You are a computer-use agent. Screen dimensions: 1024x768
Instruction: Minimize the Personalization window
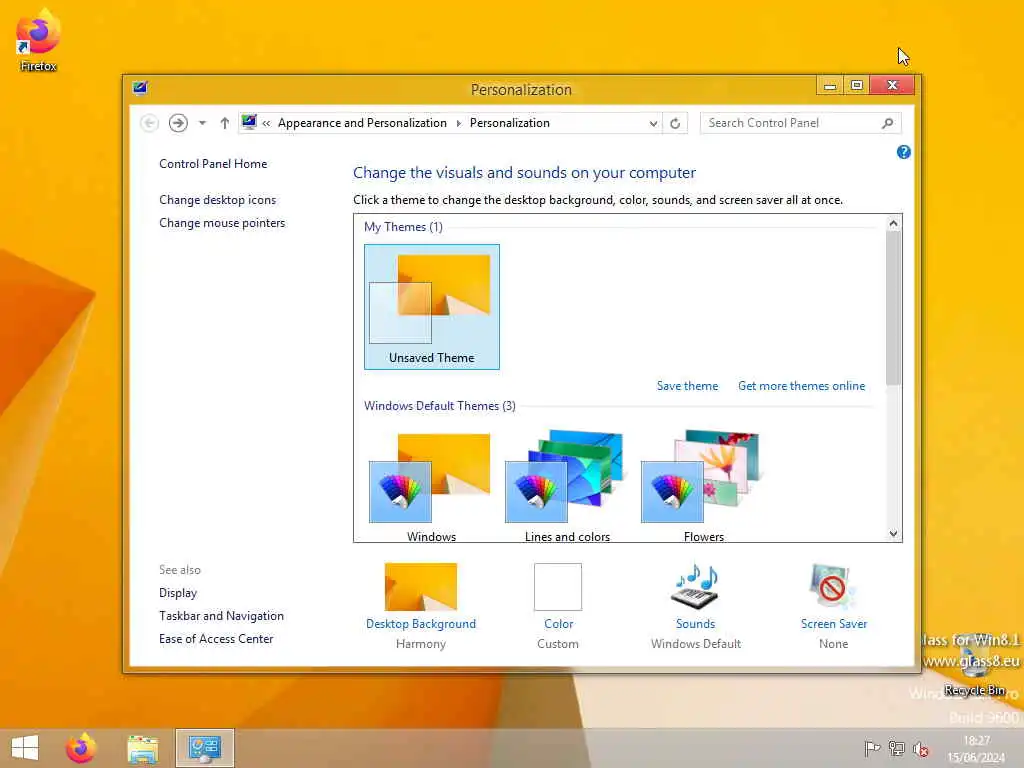(x=830, y=86)
